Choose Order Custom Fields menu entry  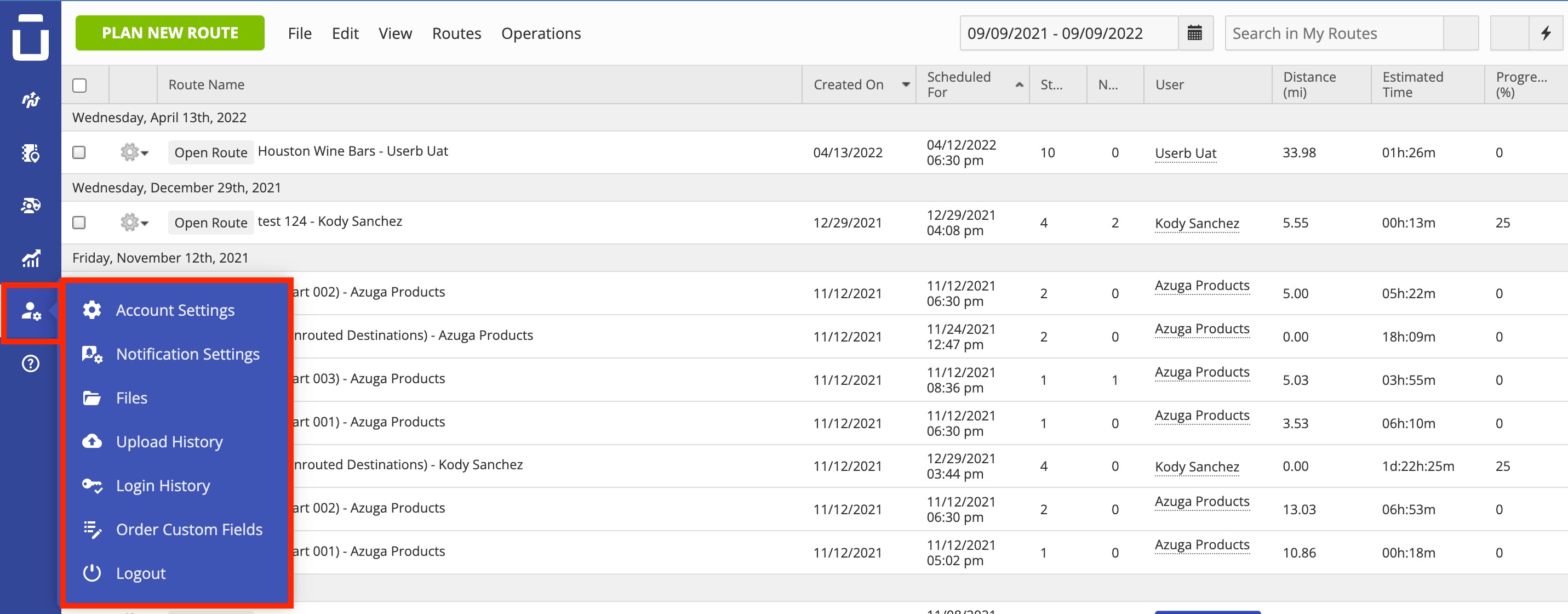[190, 530]
